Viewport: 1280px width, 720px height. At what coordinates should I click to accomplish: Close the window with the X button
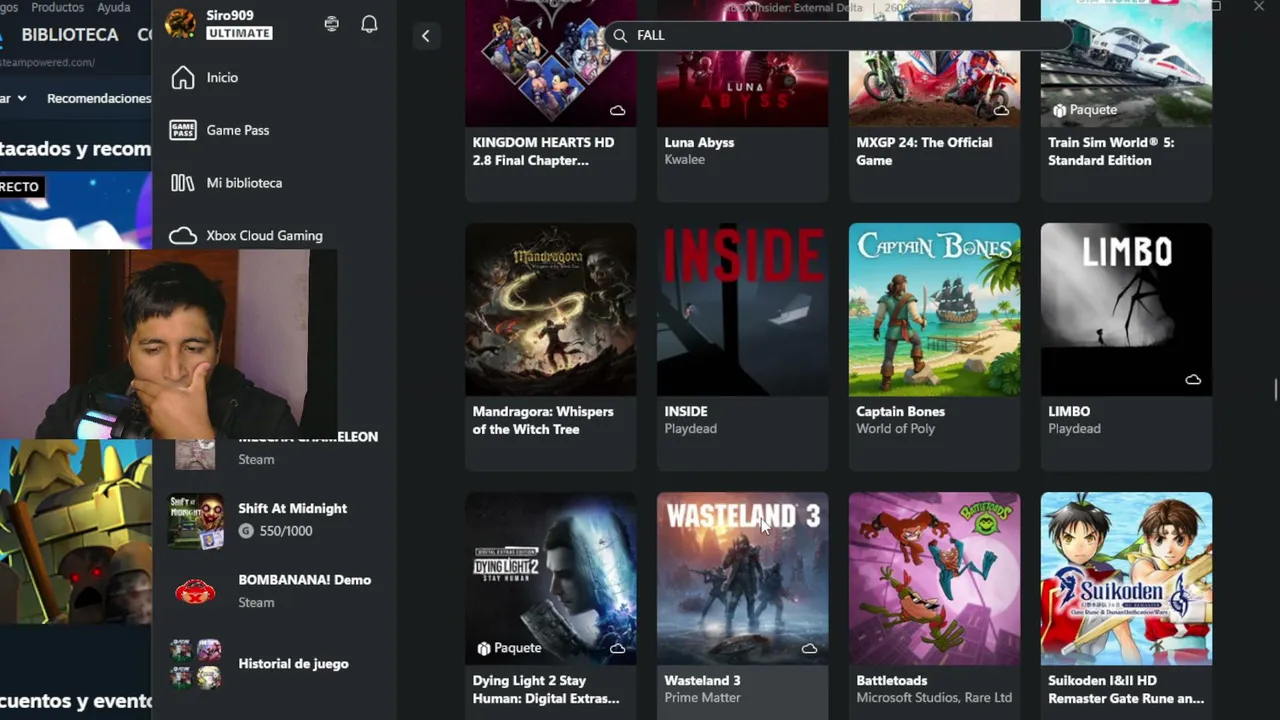click(1259, 7)
